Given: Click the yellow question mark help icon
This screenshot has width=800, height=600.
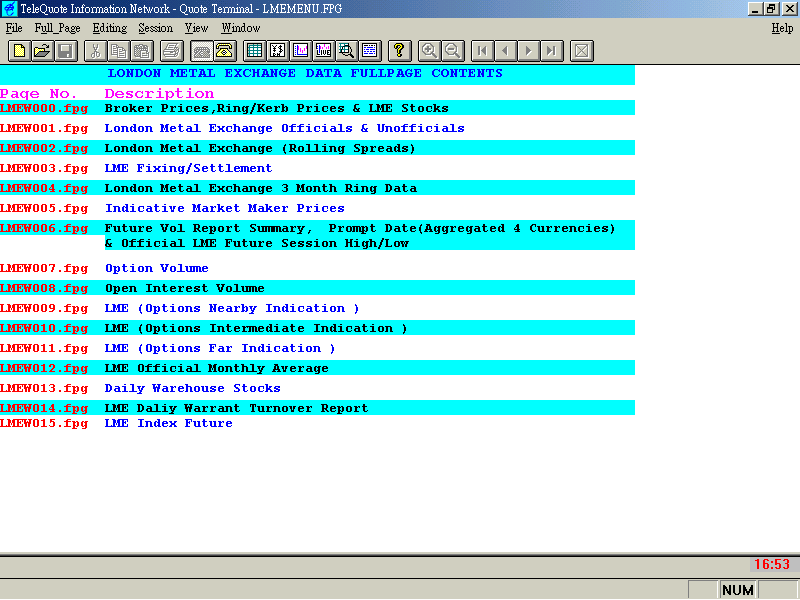Looking at the screenshot, I should pyautogui.click(x=399, y=51).
